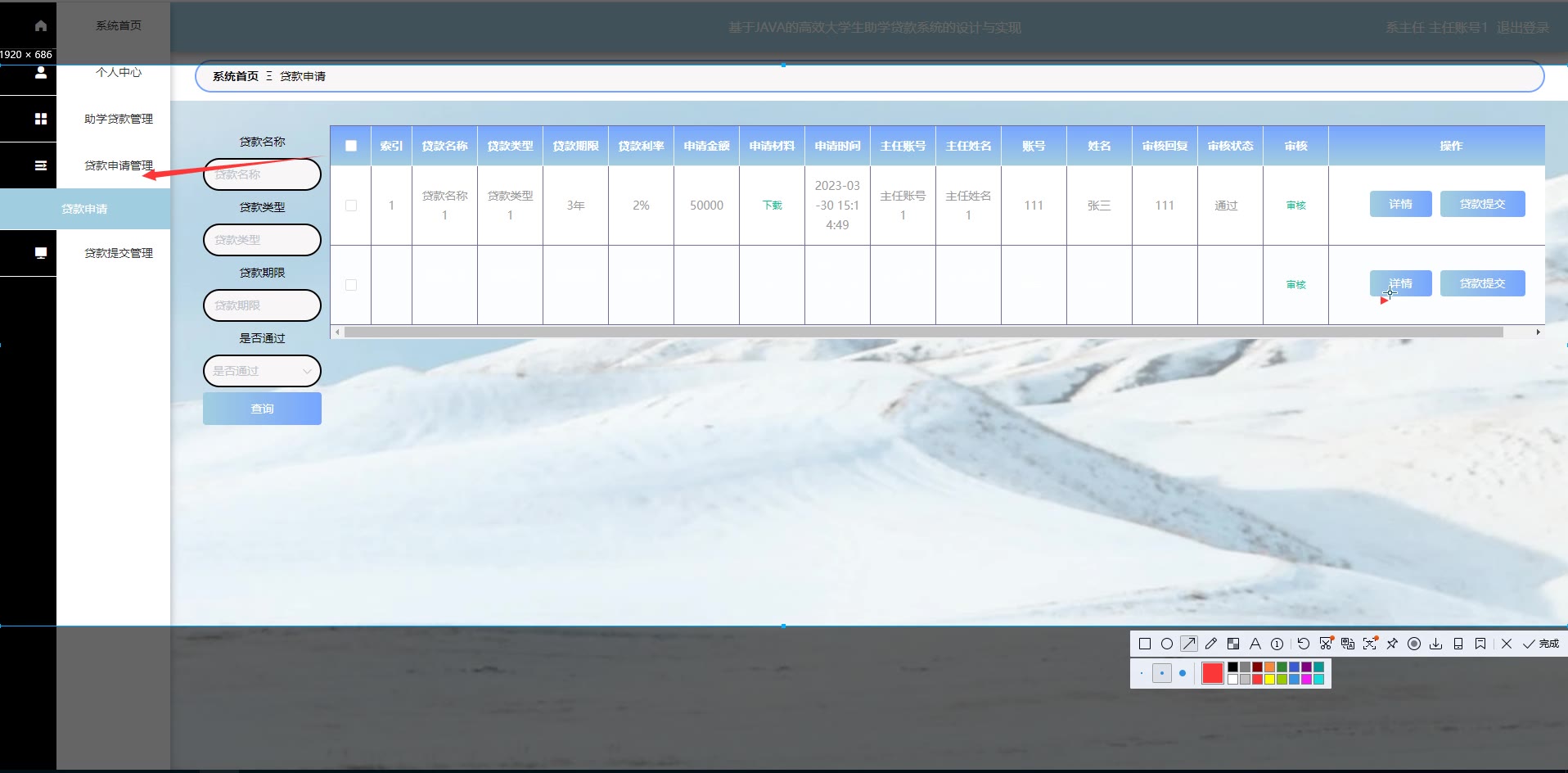Choose the smallest stroke size dot

click(1142, 673)
